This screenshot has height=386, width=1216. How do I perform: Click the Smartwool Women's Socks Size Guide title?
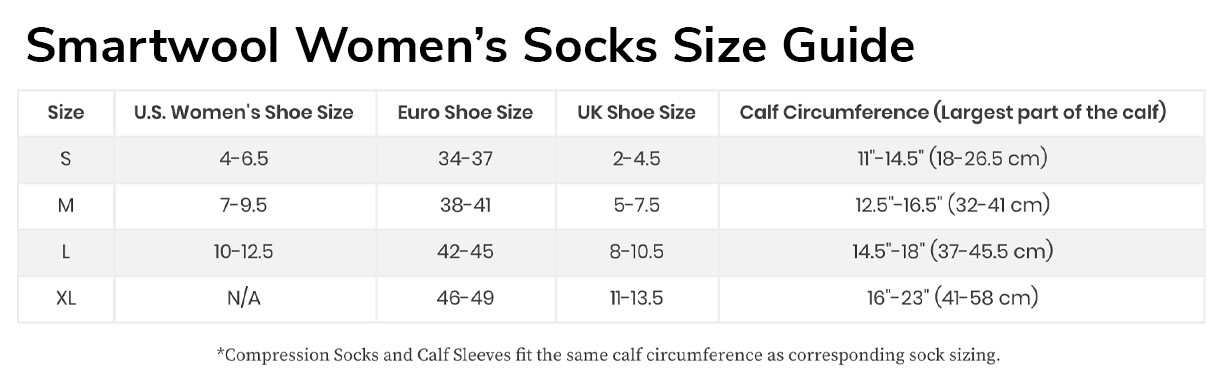pyautogui.click(x=470, y=46)
